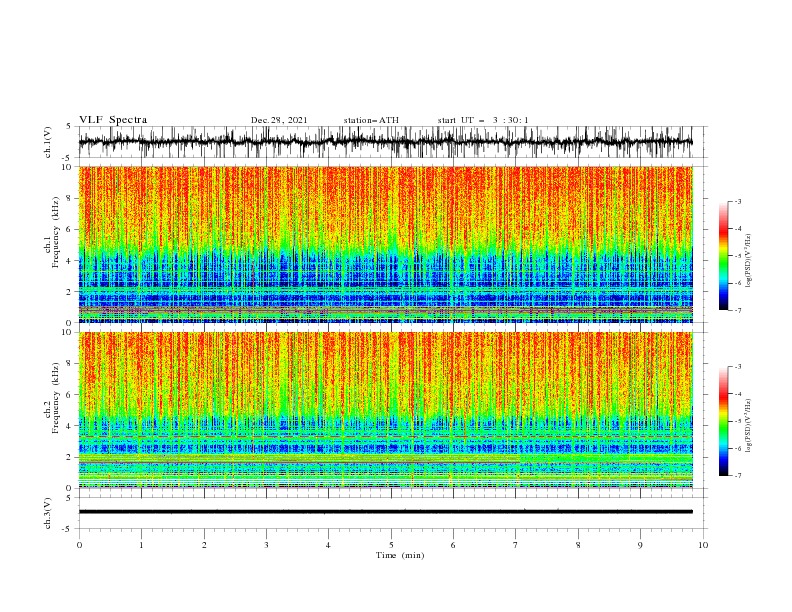Click the 'Time (min)' axis label
The height and width of the screenshot is (612, 792).
tap(400, 555)
